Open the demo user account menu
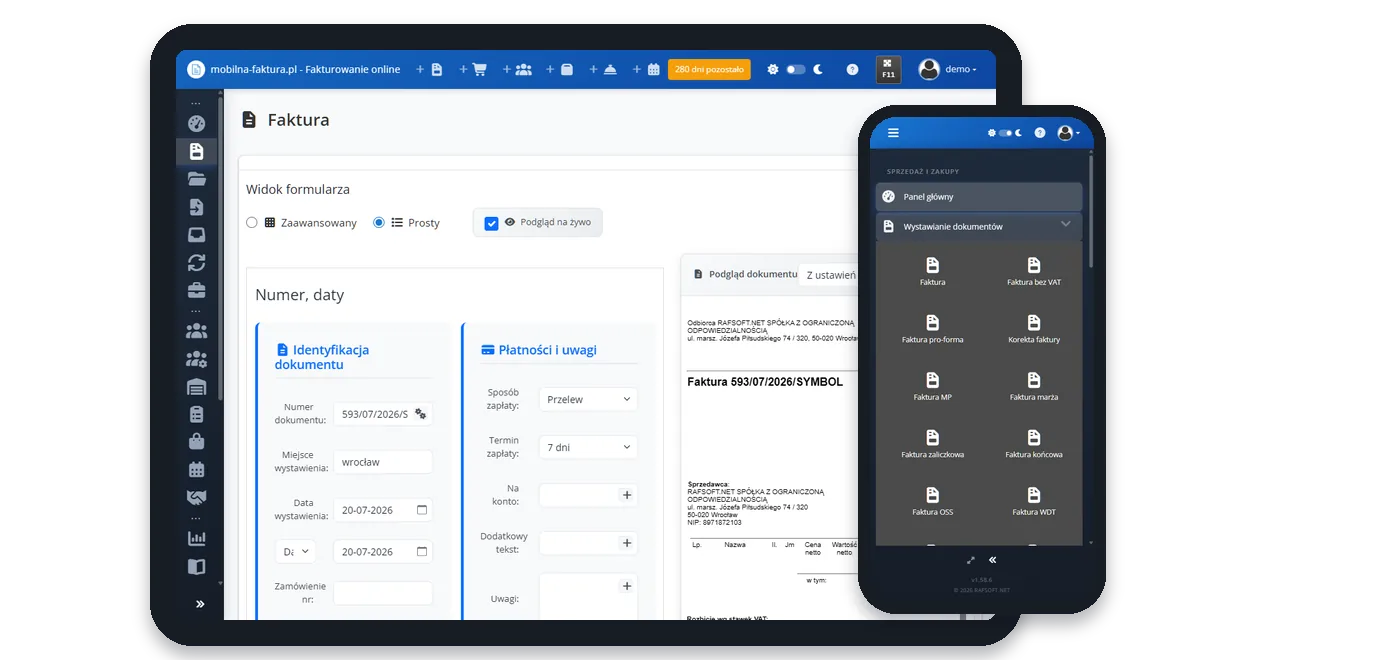The height and width of the screenshot is (660, 1400). [x=947, y=69]
